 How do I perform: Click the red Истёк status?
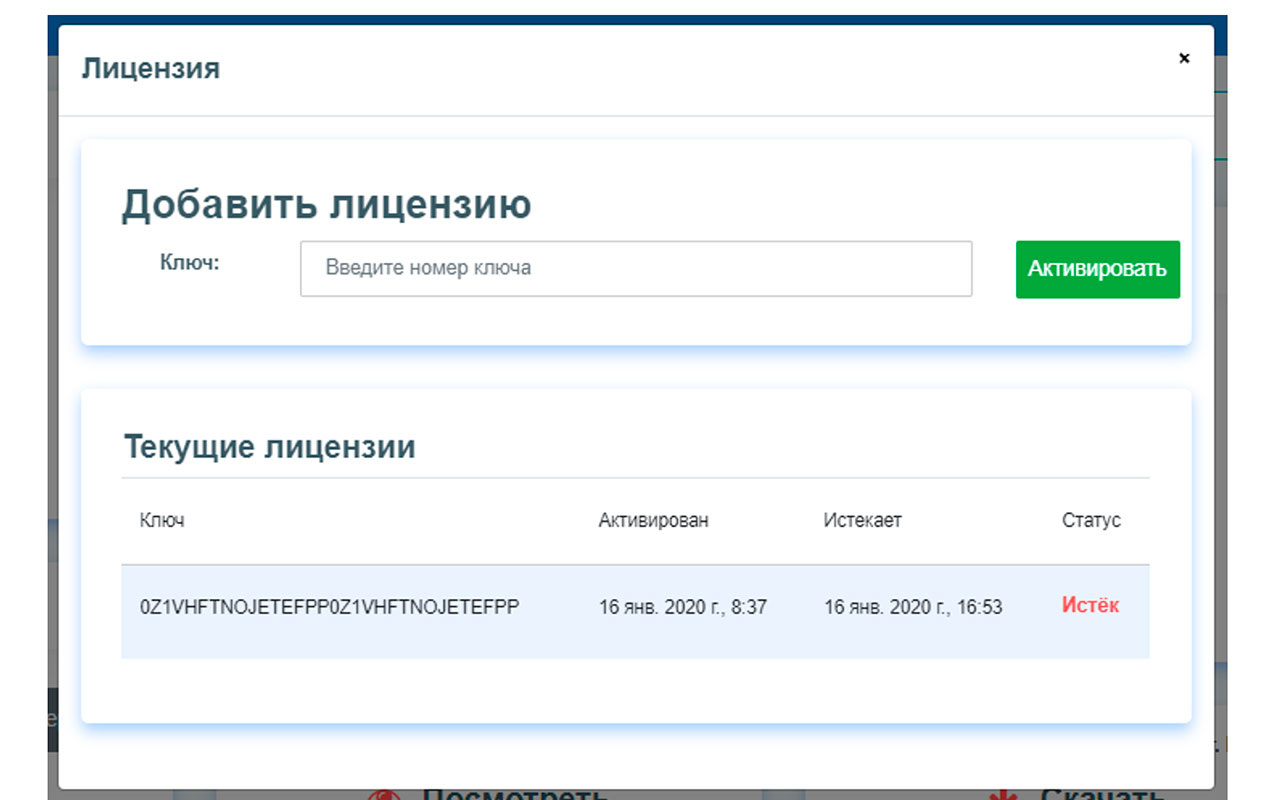(x=1090, y=606)
